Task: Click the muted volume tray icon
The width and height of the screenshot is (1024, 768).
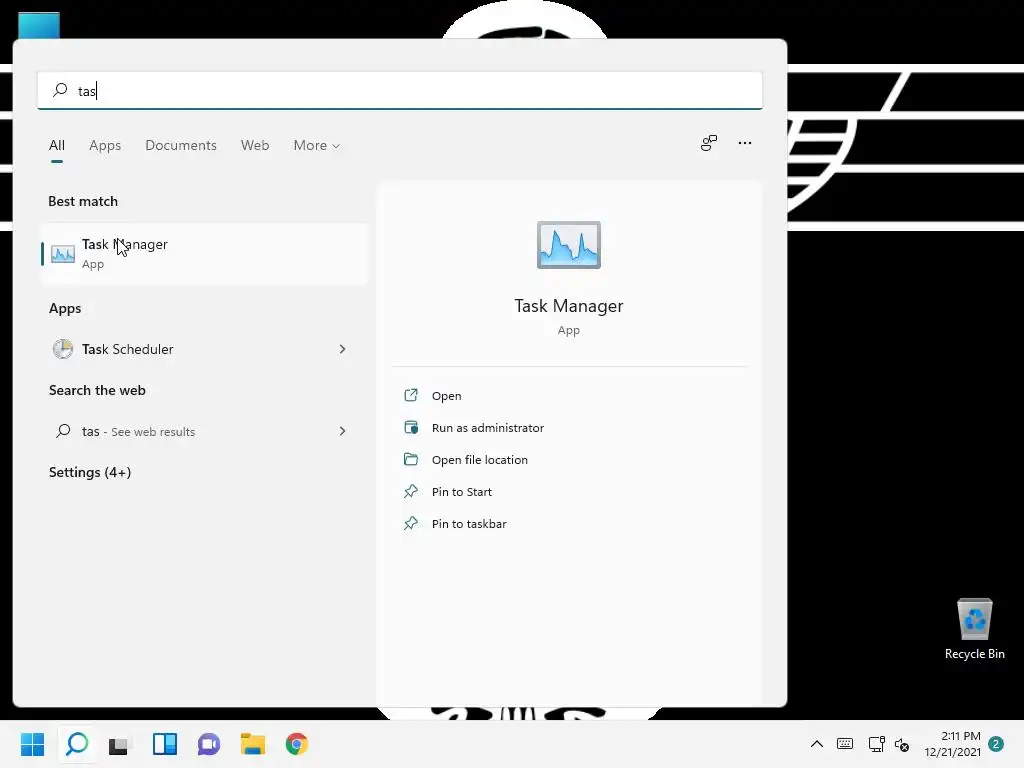Action: pos(902,744)
